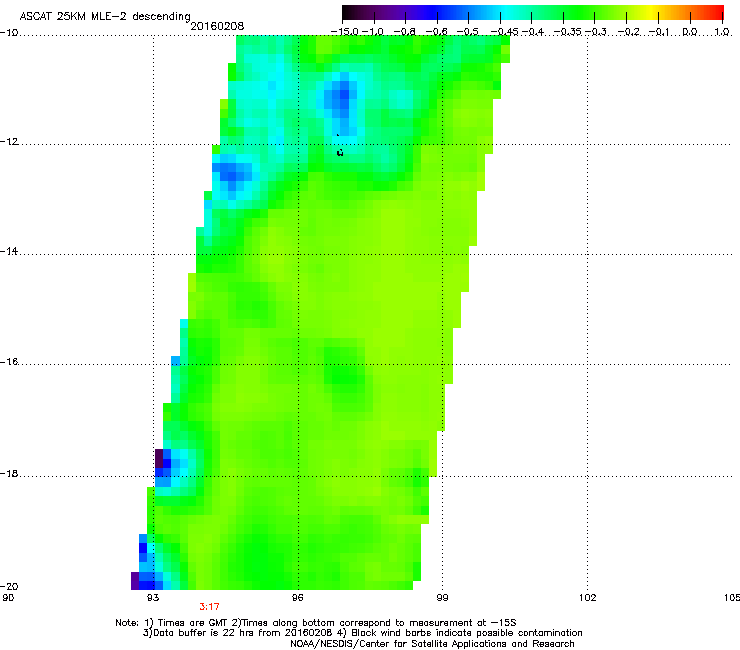The image size is (740, 650).
Task: Click the note line 'Times are GMT'
Action: [x=316, y=623]
